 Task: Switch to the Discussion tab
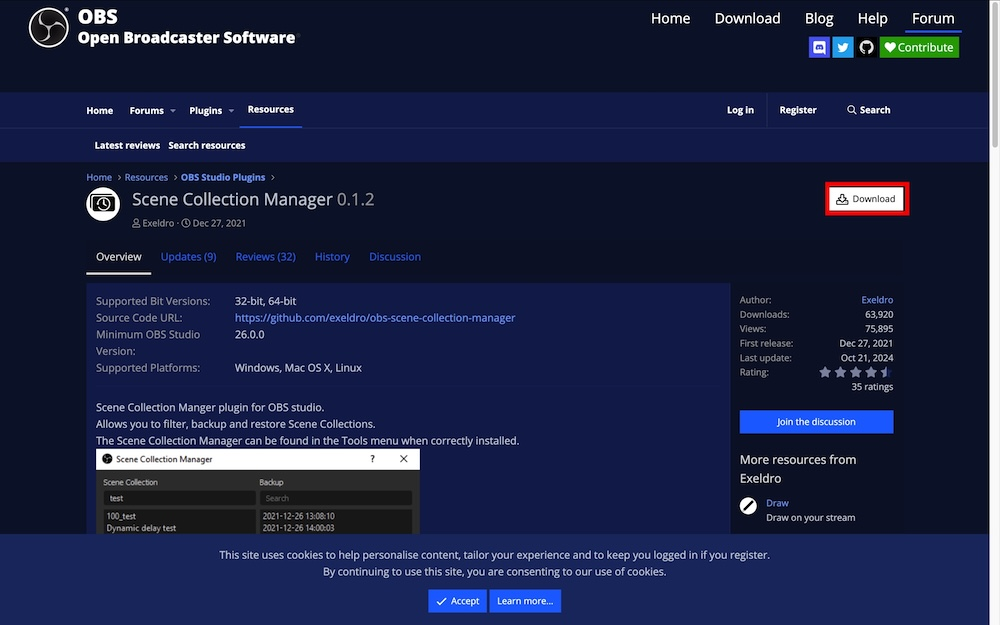[395, 257]
